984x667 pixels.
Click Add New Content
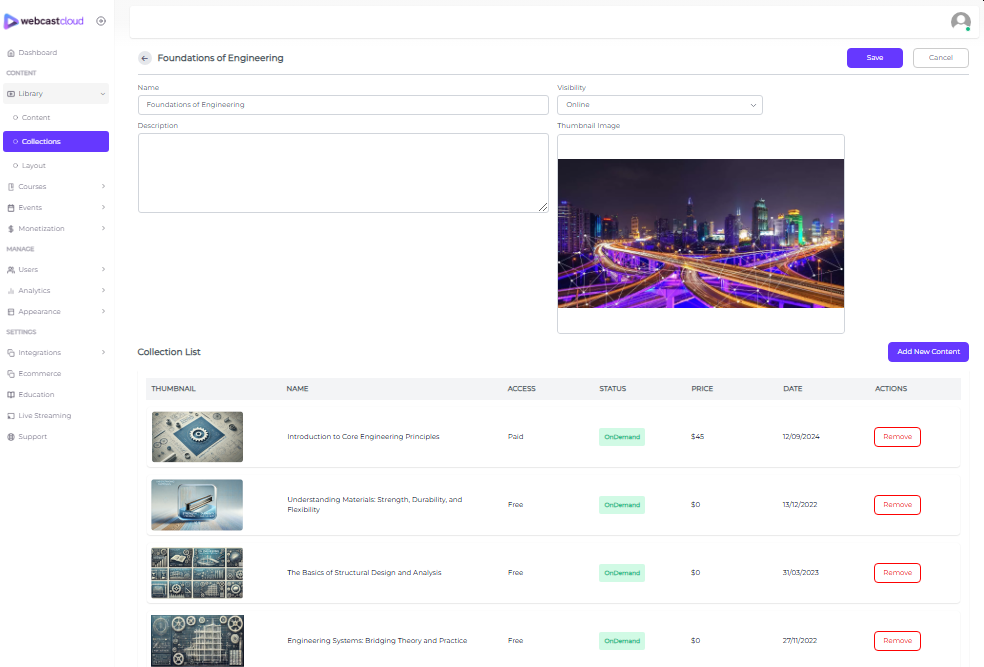click(928, 352)
